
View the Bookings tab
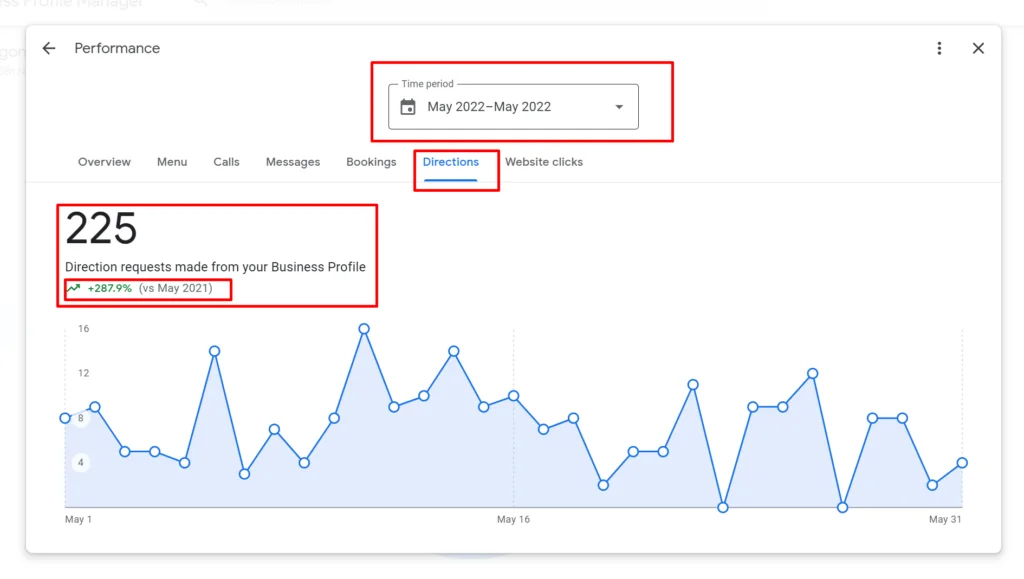click(x=371, y=162)
